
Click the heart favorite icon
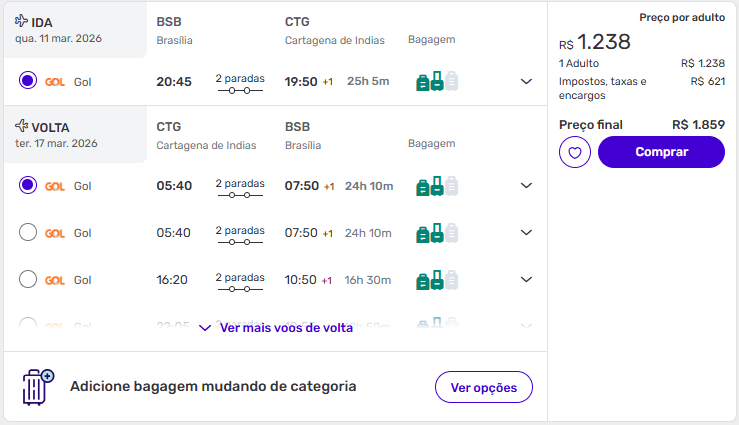click(575, 152)
